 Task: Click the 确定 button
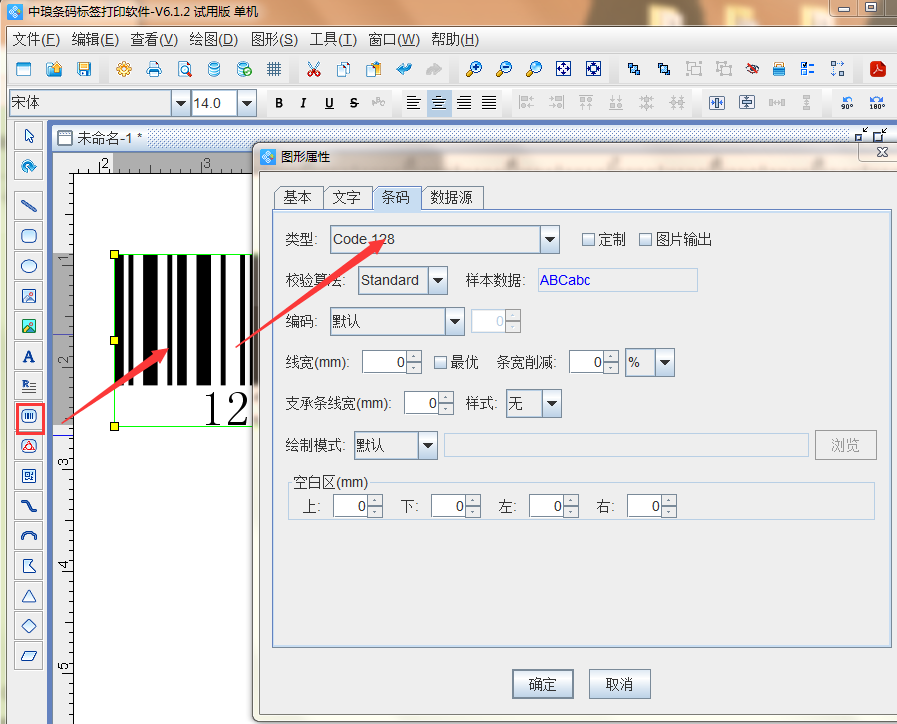pos(542,684)
